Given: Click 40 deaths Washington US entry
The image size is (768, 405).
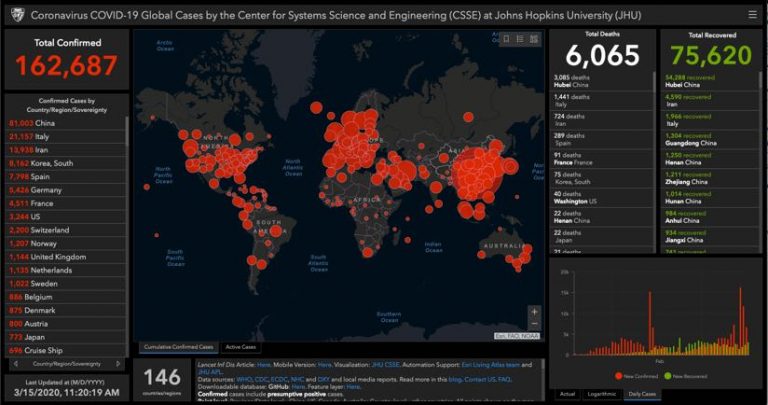Looking at the screenshot, I should (600, 197).
